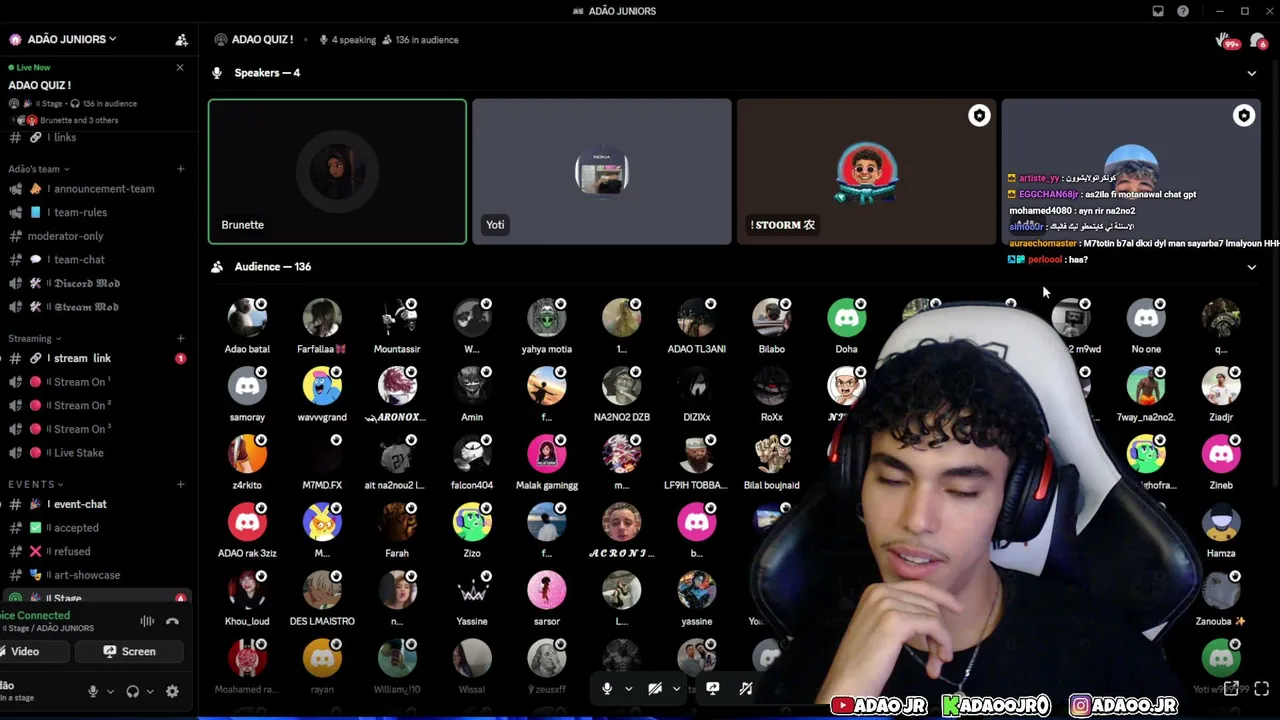Image resolution: width=1280 pixels, height=720 pixels.
Task: Collapse the Audience section
Action: (1251, 267)
